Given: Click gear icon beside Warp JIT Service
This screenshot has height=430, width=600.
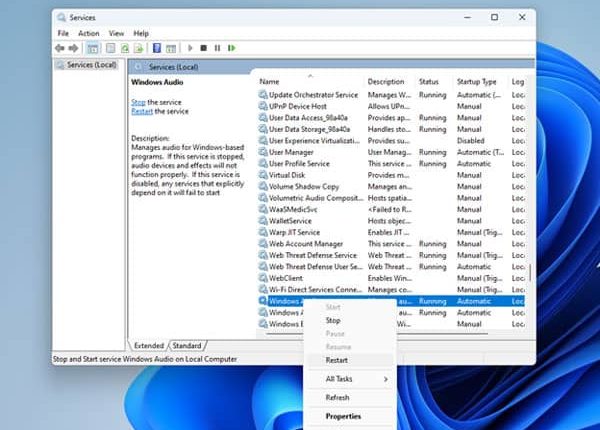Looking at the screenshot, I should pyautogui.click(x=263, y=232).
